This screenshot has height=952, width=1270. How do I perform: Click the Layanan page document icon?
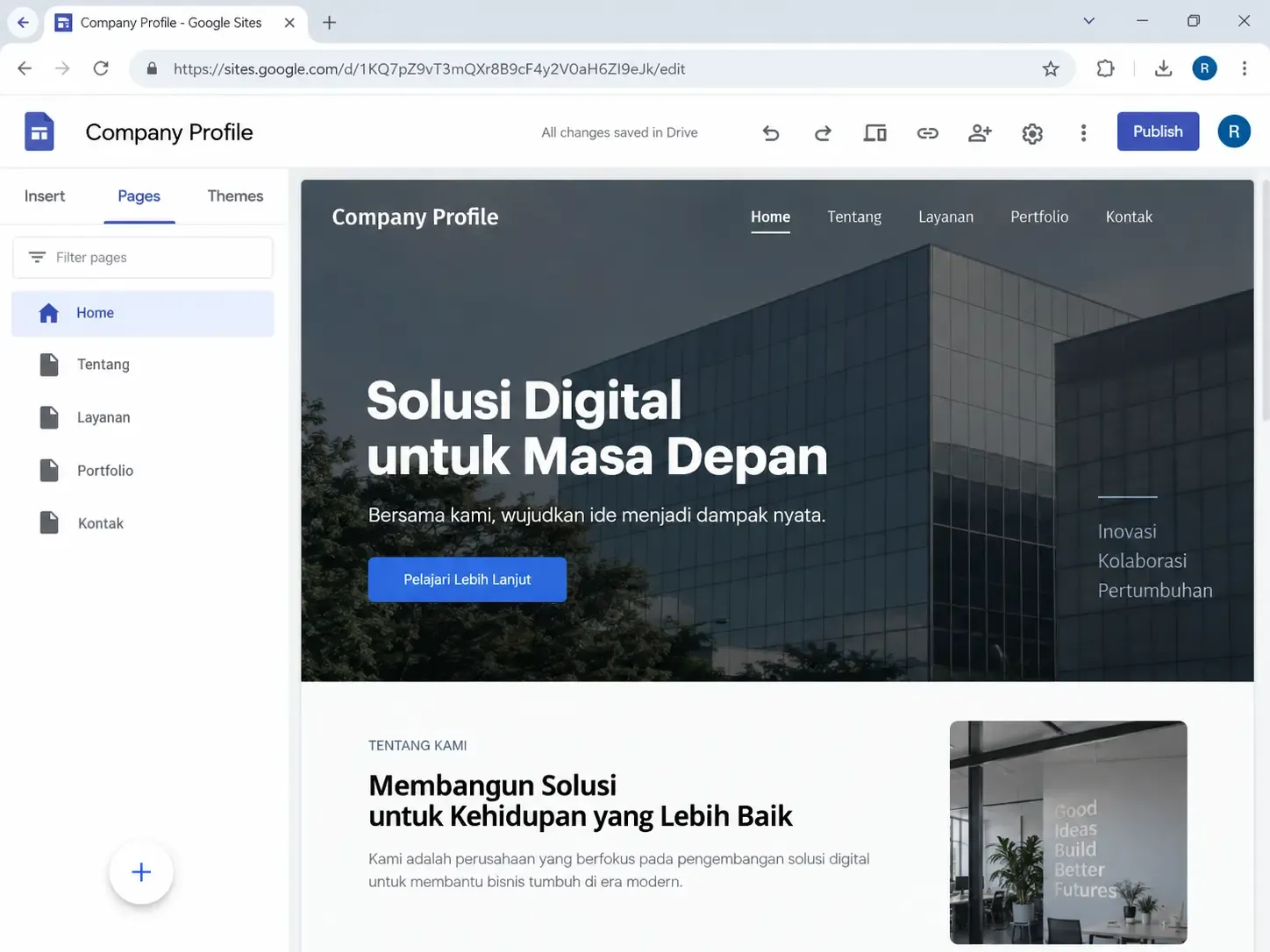49,417
